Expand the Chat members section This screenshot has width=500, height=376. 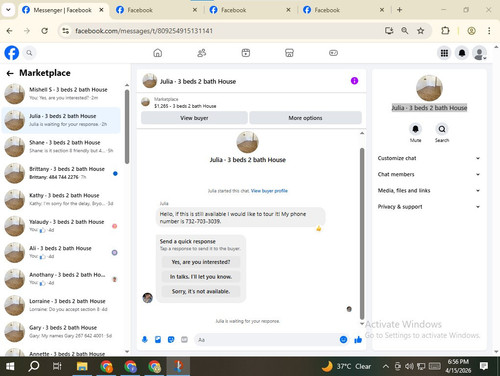pyautogui.click(x=429, y=174)
